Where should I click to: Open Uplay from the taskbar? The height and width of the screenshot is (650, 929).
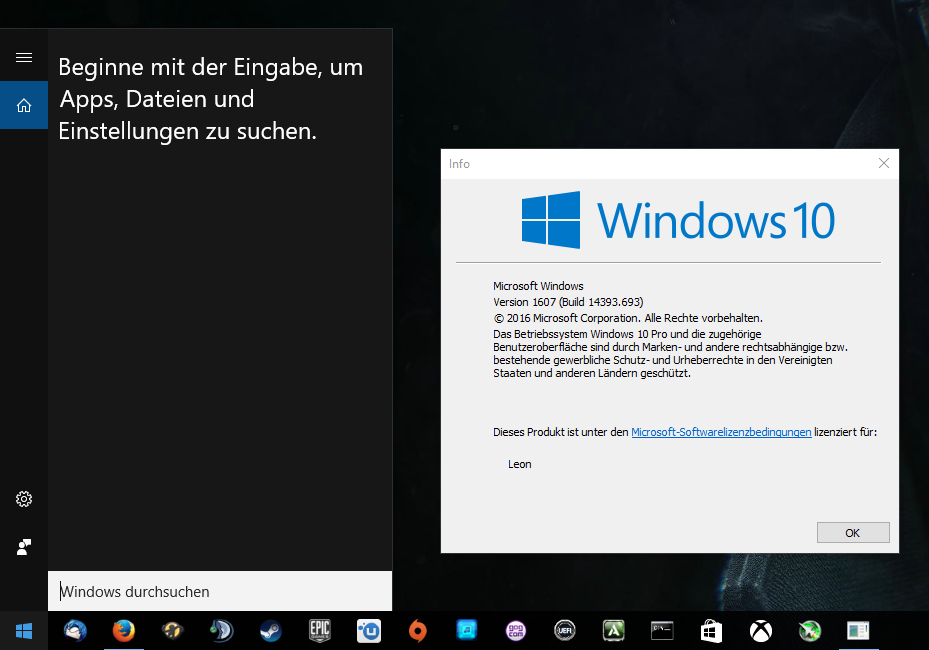(369, 631)
